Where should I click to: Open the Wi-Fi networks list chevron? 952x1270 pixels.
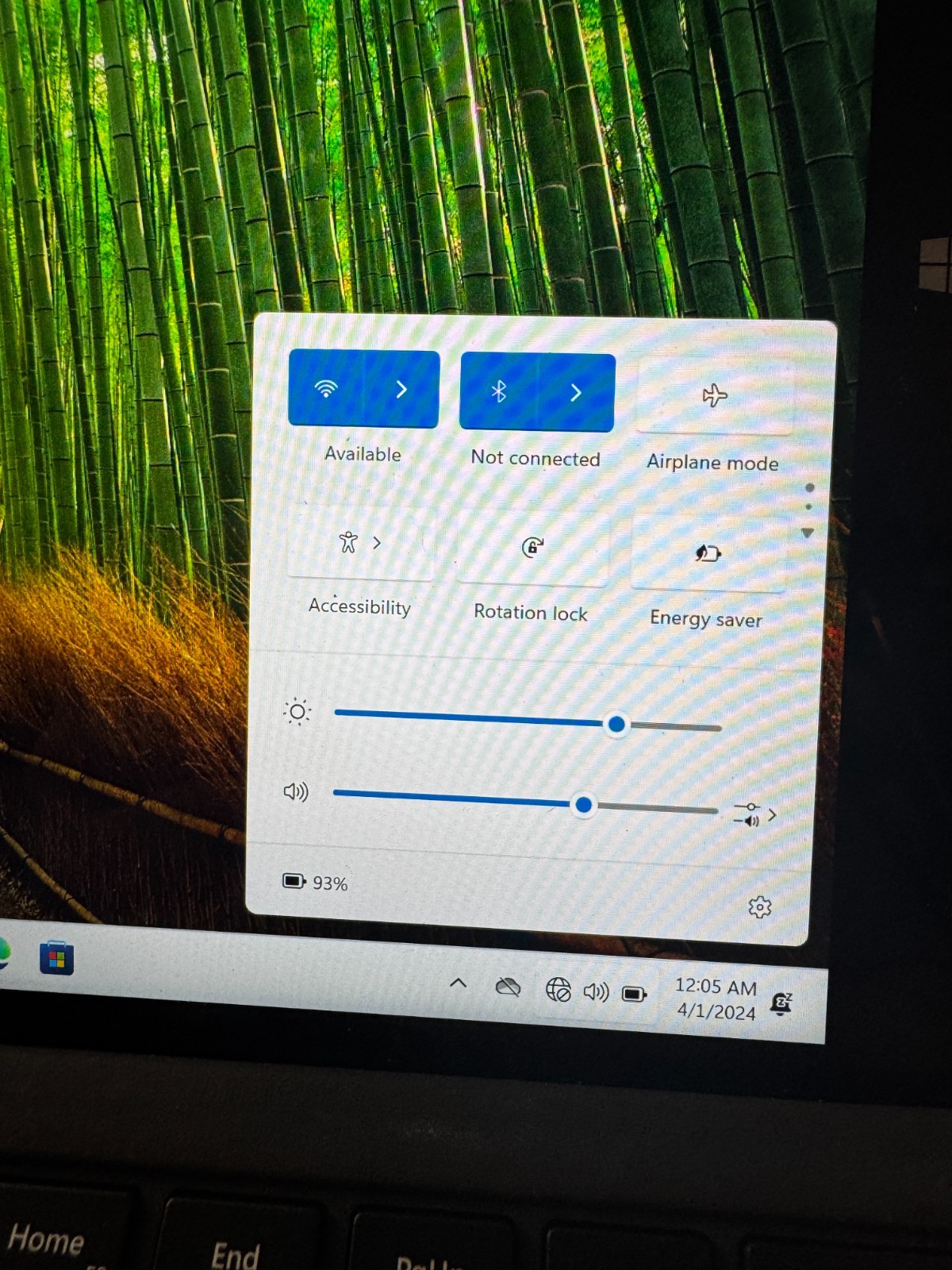click(x=401, y=389)
